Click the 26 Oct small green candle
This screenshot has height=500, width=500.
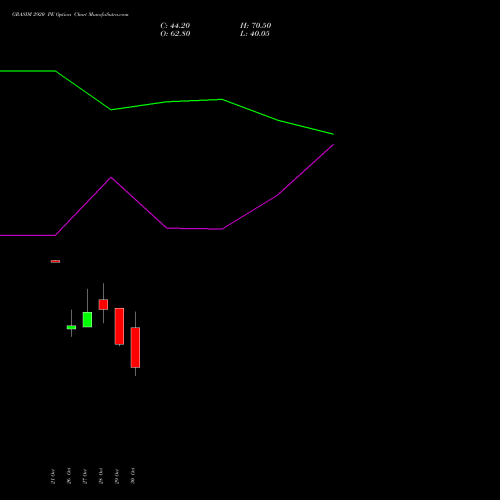(x=71, y=327)
